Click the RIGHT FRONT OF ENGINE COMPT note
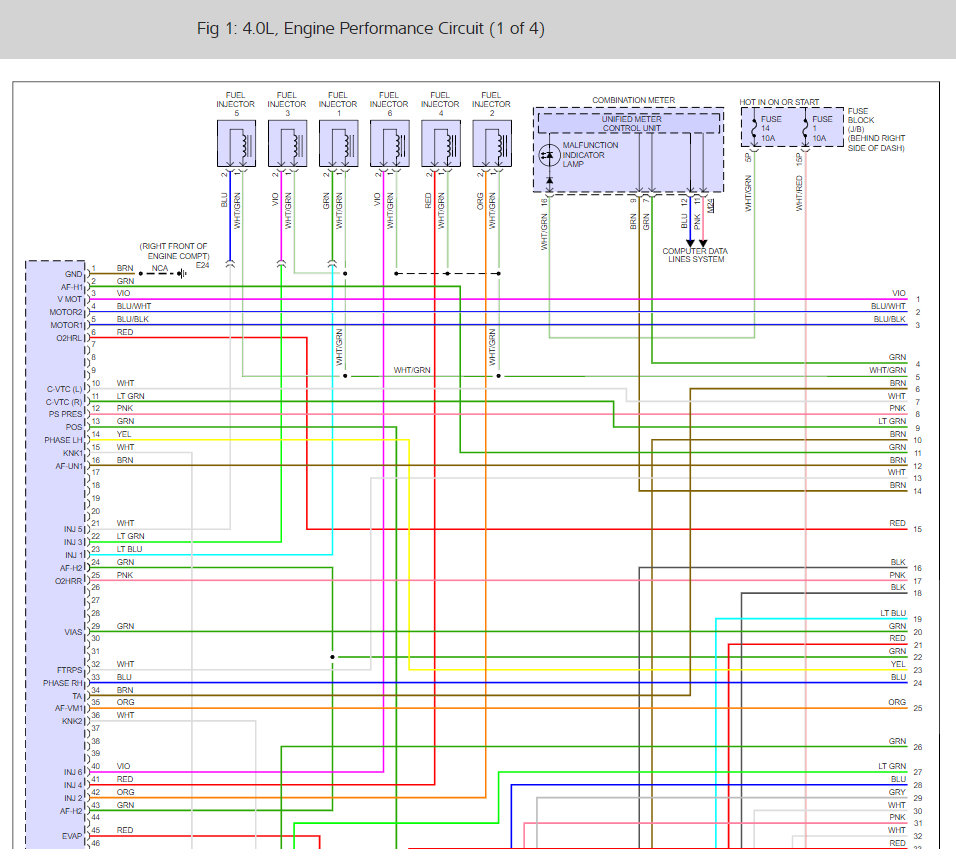 174,251
